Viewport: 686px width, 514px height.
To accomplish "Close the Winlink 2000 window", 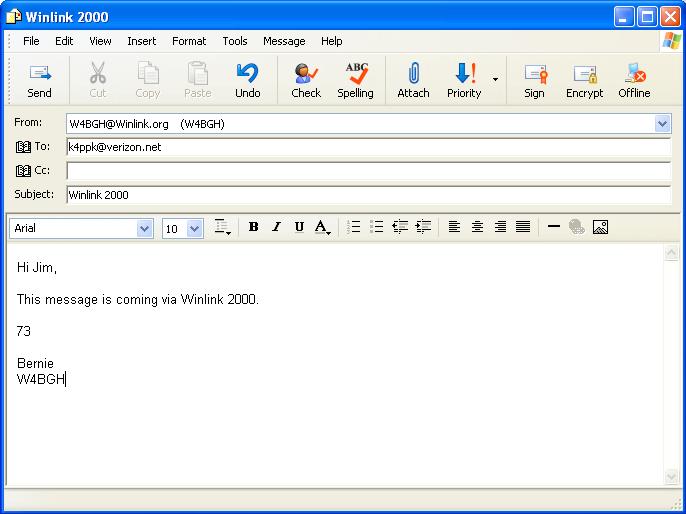I will [x=670, y=17].
